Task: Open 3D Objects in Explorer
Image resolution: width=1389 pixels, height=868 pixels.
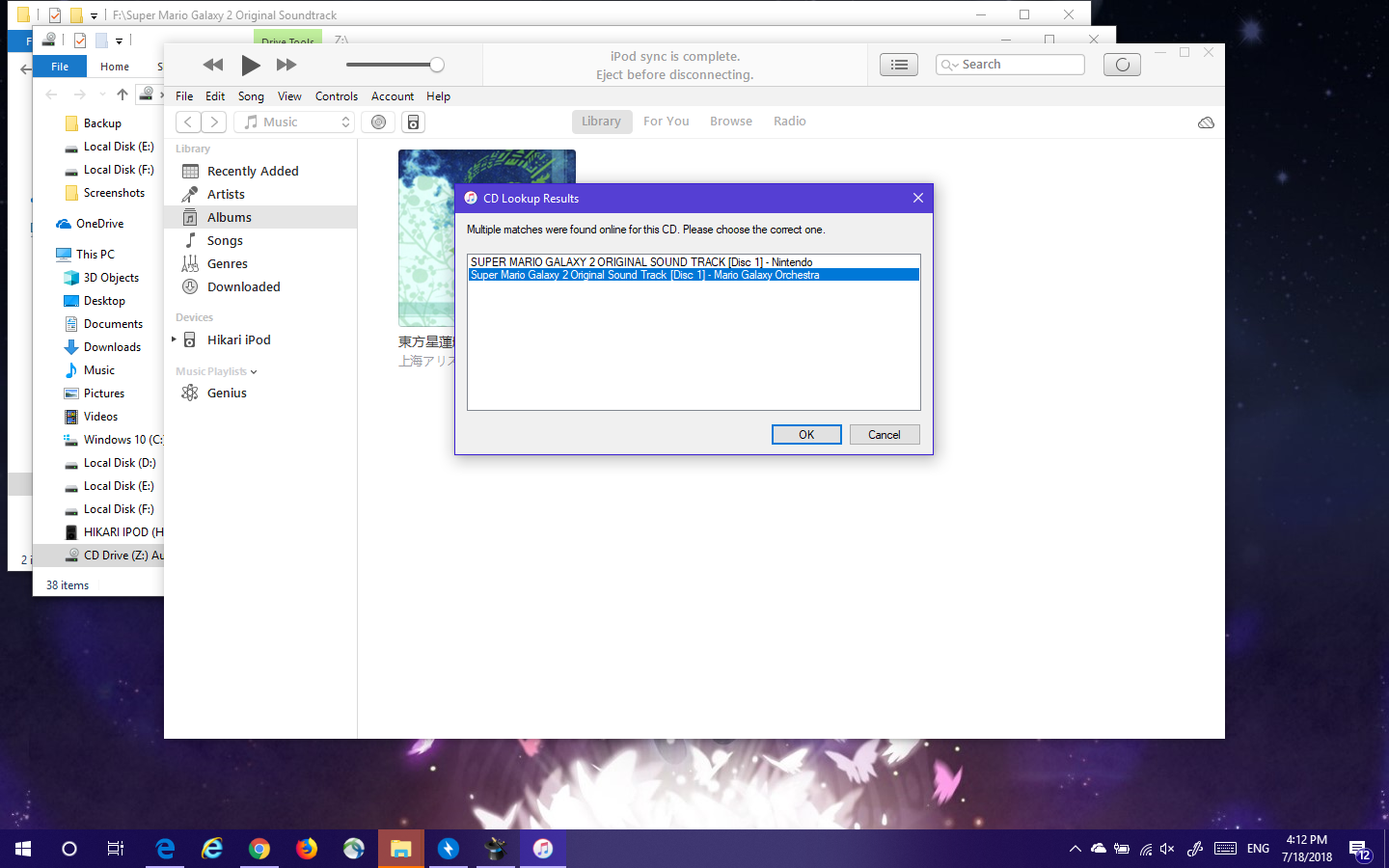Action: click(x=111, y=278)
